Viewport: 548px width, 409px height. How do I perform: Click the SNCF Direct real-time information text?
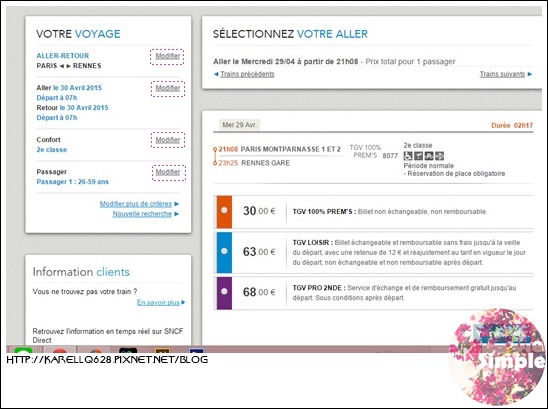tap(108, 336)
